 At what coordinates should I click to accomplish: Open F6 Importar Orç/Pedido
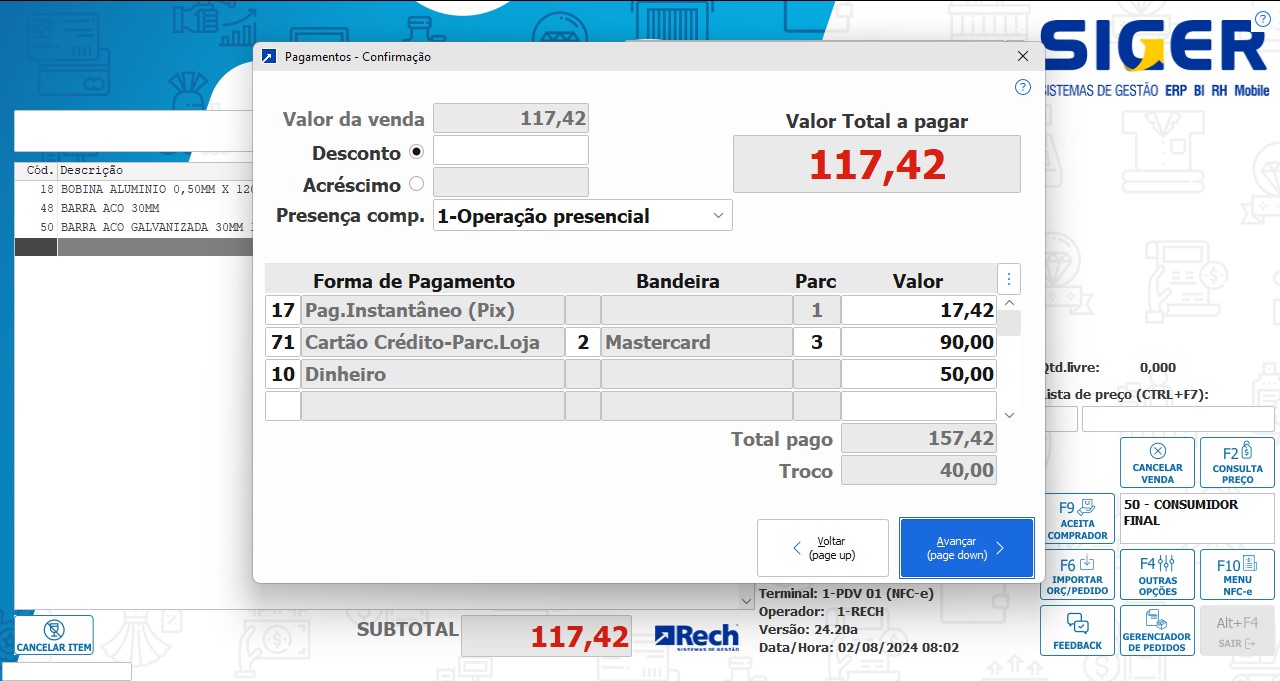click(x=1077, y=575)
